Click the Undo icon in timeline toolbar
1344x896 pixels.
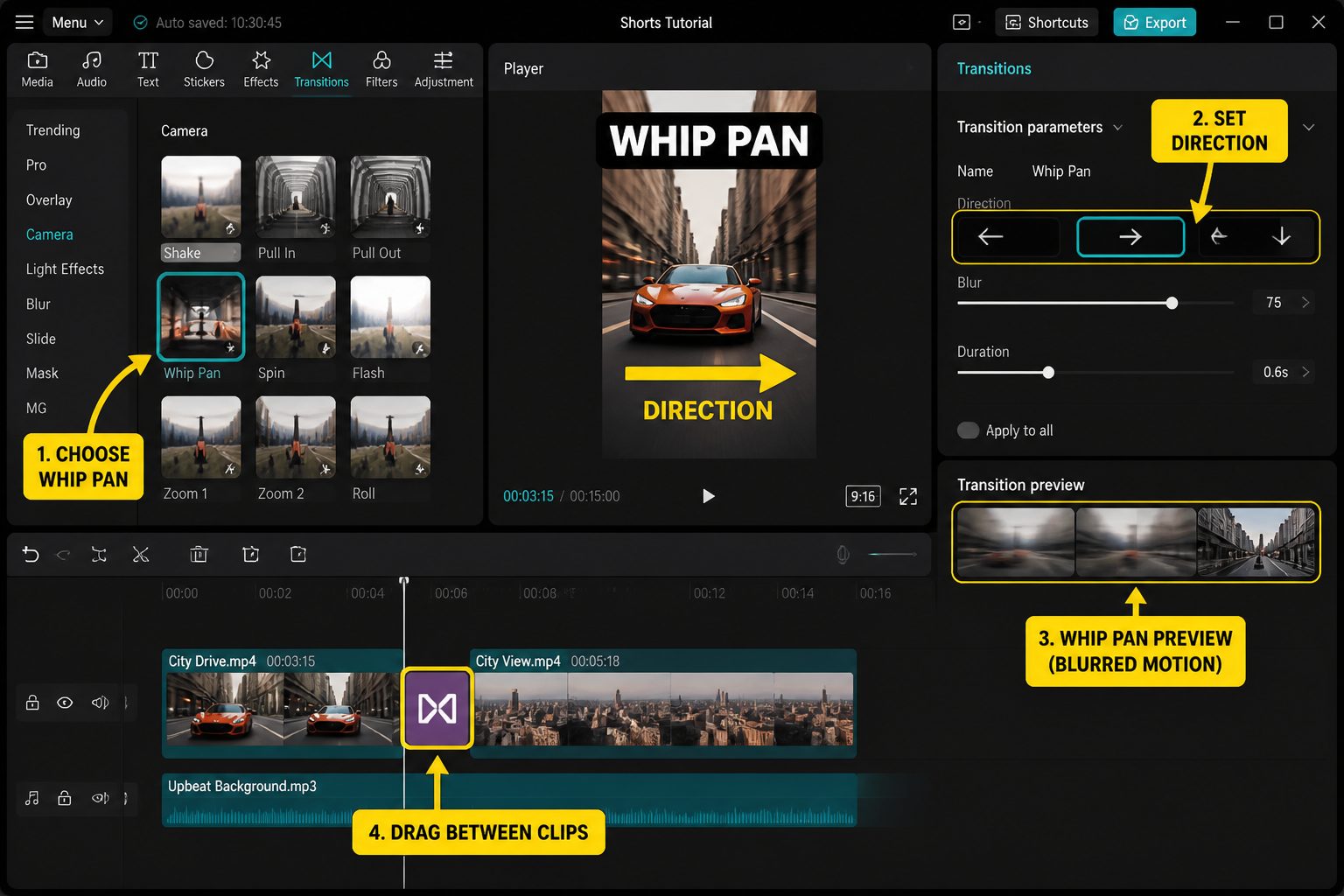coord(31,554)
